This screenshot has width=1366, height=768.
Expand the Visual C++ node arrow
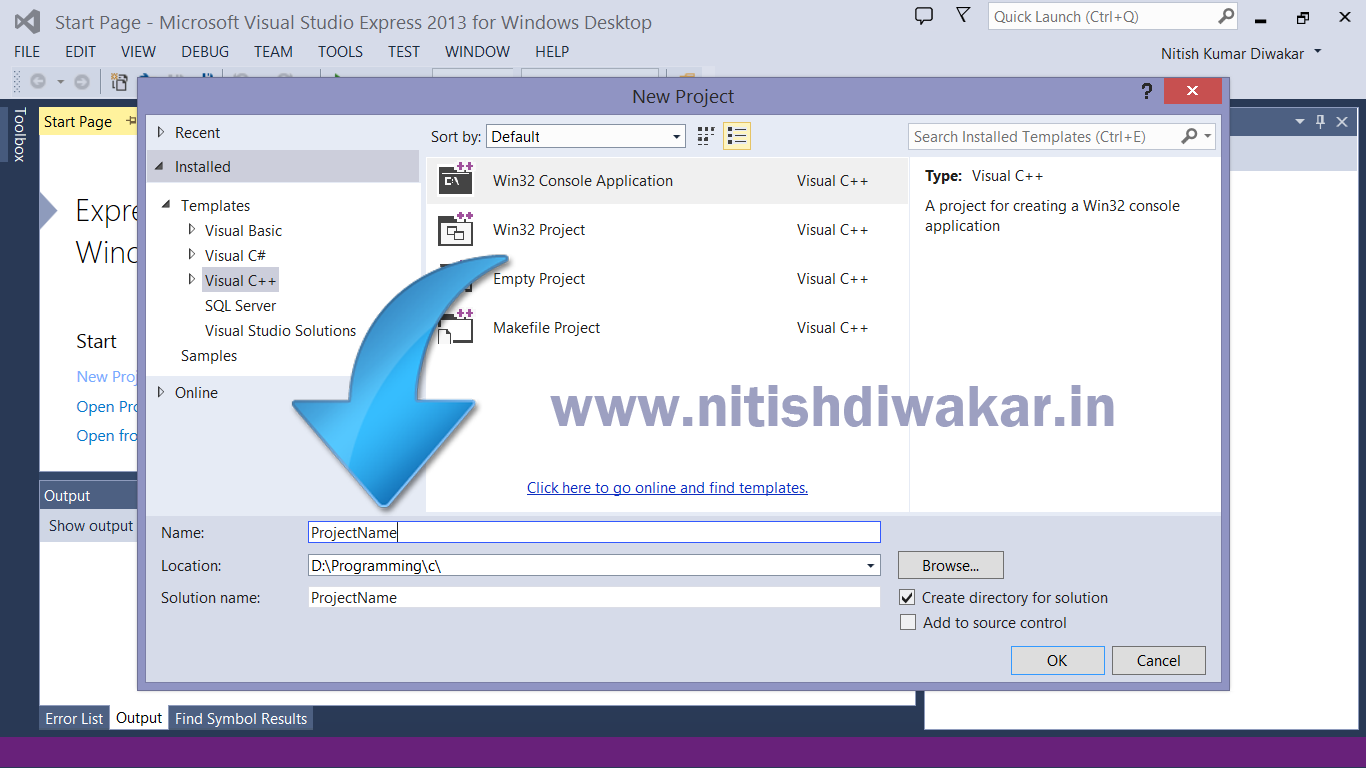[x=192, y=279]
